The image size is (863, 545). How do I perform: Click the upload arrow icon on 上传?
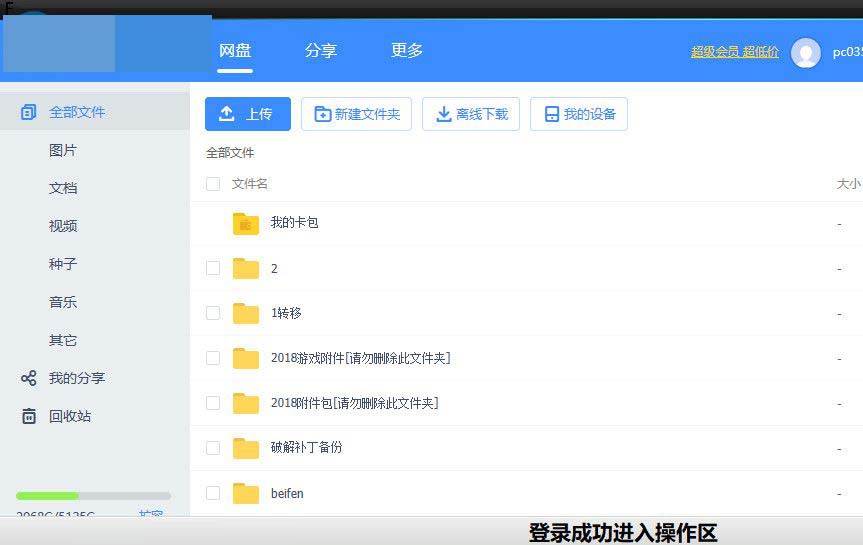(x=227, y=113)
